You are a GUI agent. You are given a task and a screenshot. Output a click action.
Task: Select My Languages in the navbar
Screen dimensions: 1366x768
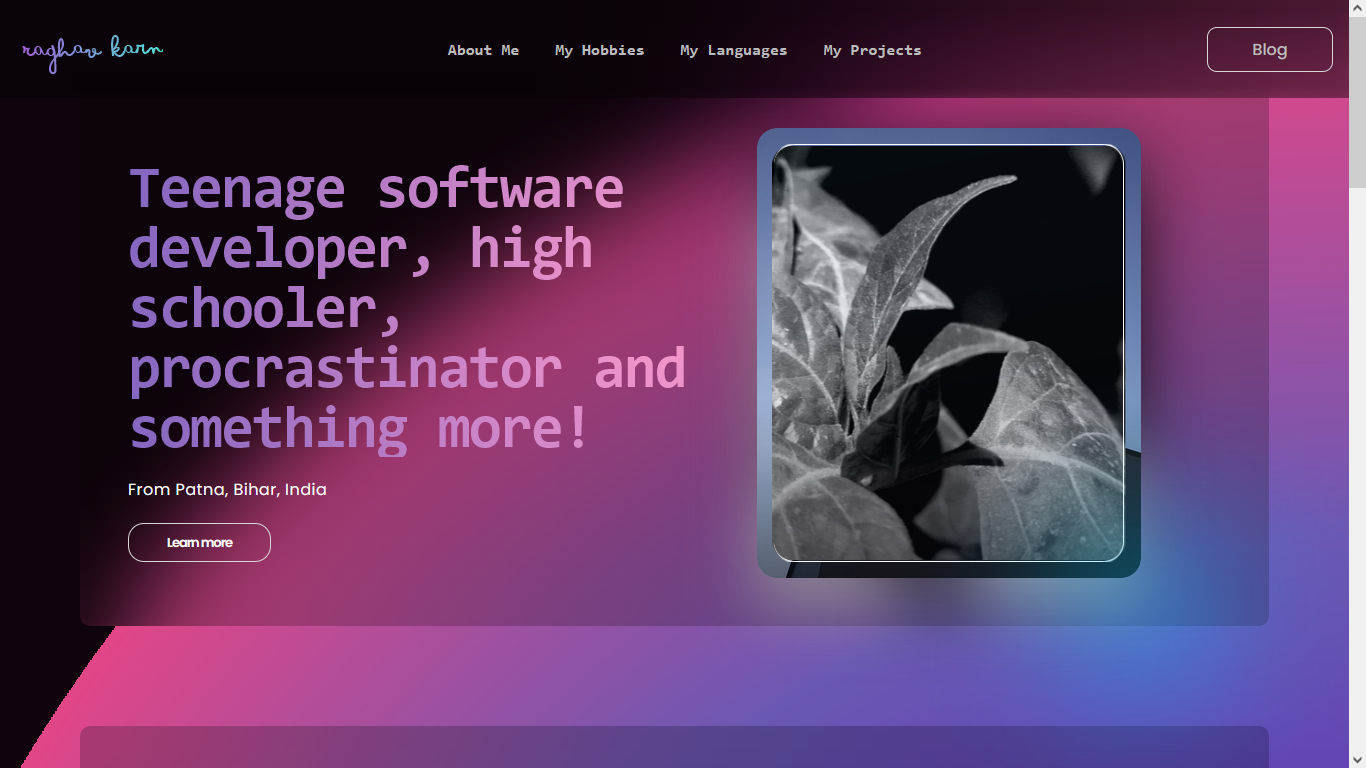pyautogui.click(x=733, y=50)
